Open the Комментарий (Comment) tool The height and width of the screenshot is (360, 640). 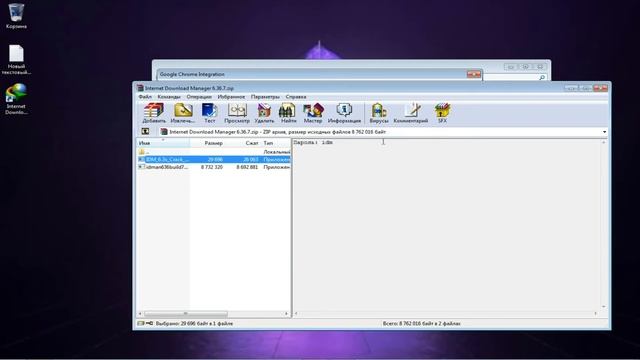[411, 113]
